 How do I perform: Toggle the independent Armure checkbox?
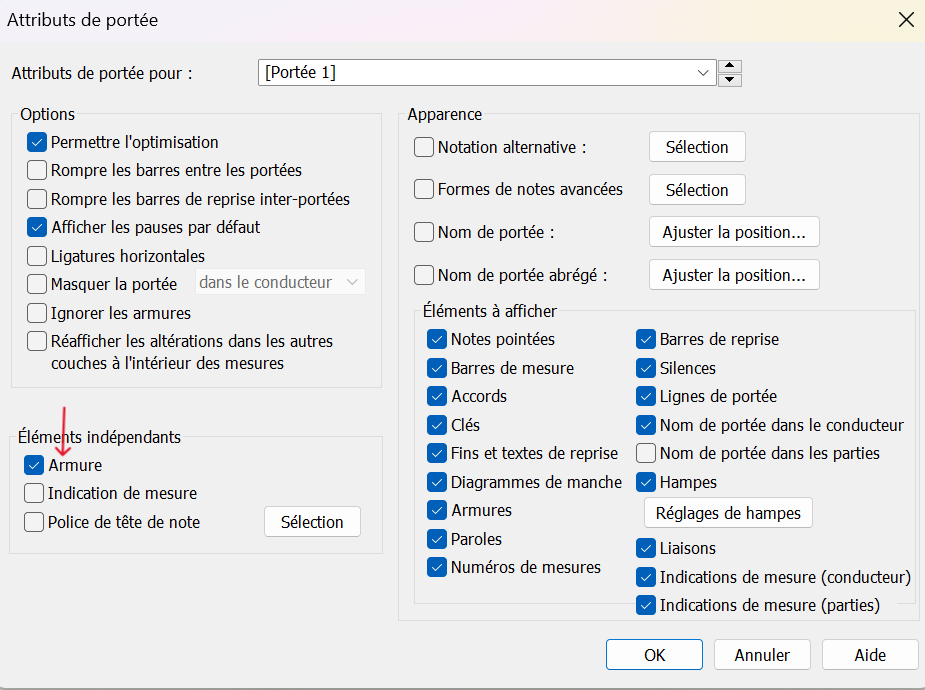point(34,465)
